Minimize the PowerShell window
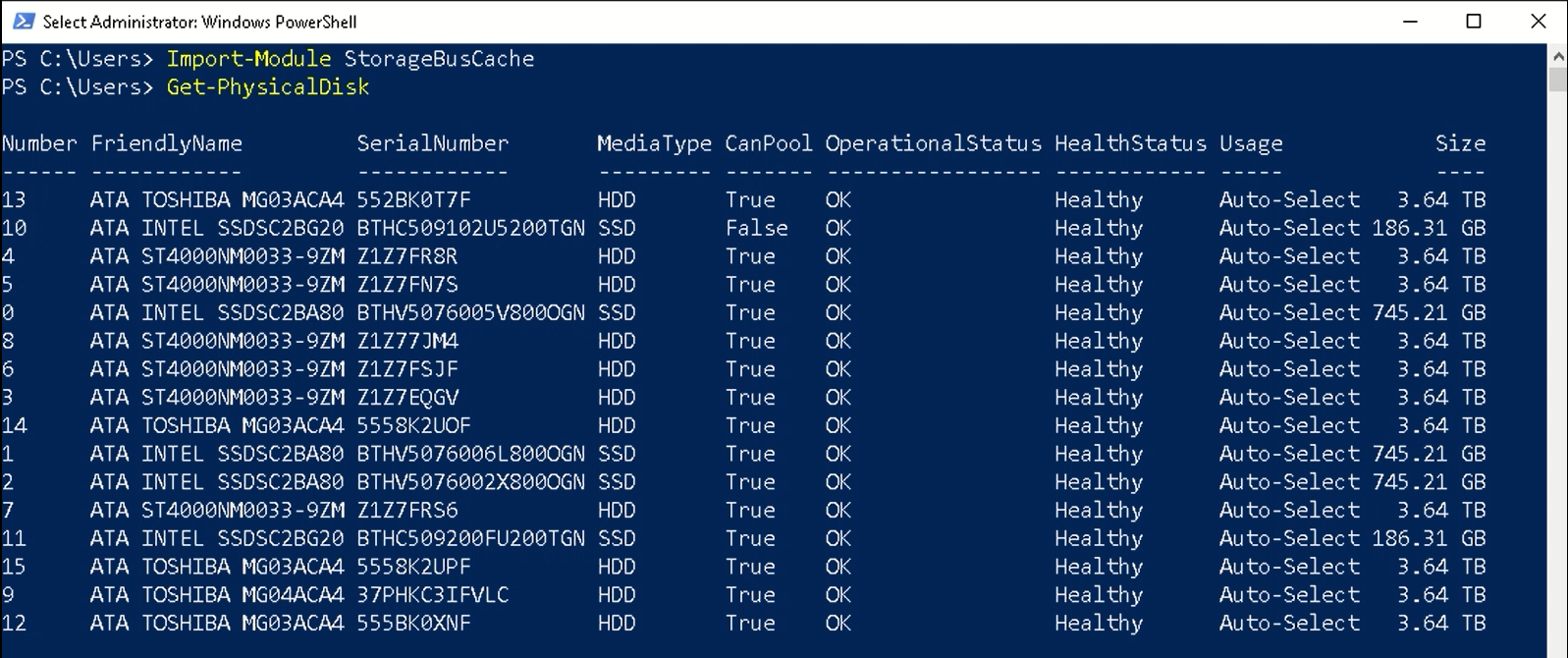 click(1410, 22)
